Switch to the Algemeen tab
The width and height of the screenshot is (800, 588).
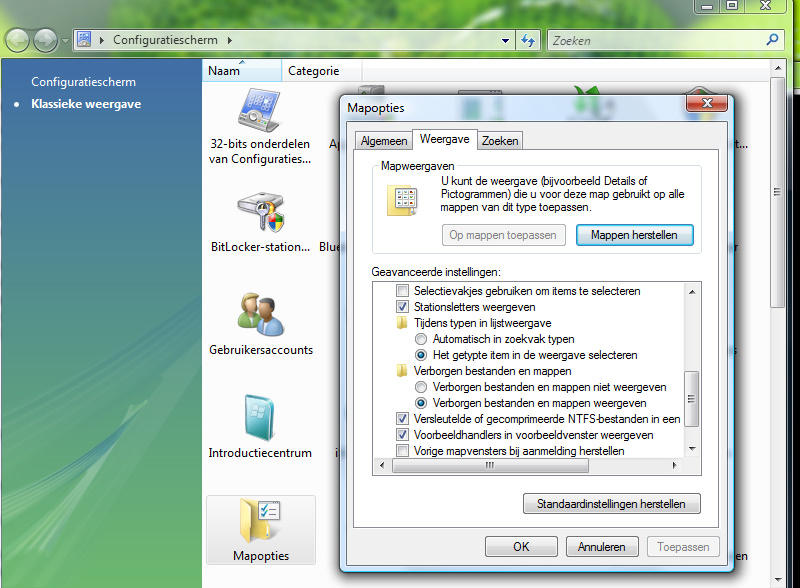coord(384,141)
